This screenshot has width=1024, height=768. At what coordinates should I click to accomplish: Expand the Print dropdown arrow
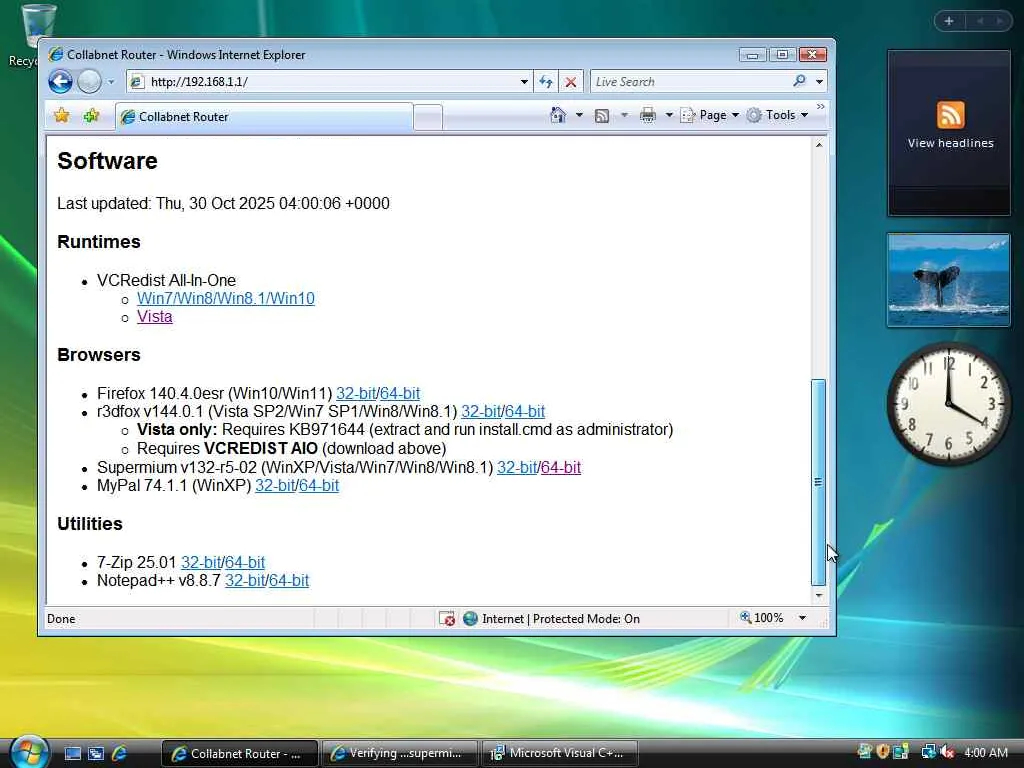[669, 115]
